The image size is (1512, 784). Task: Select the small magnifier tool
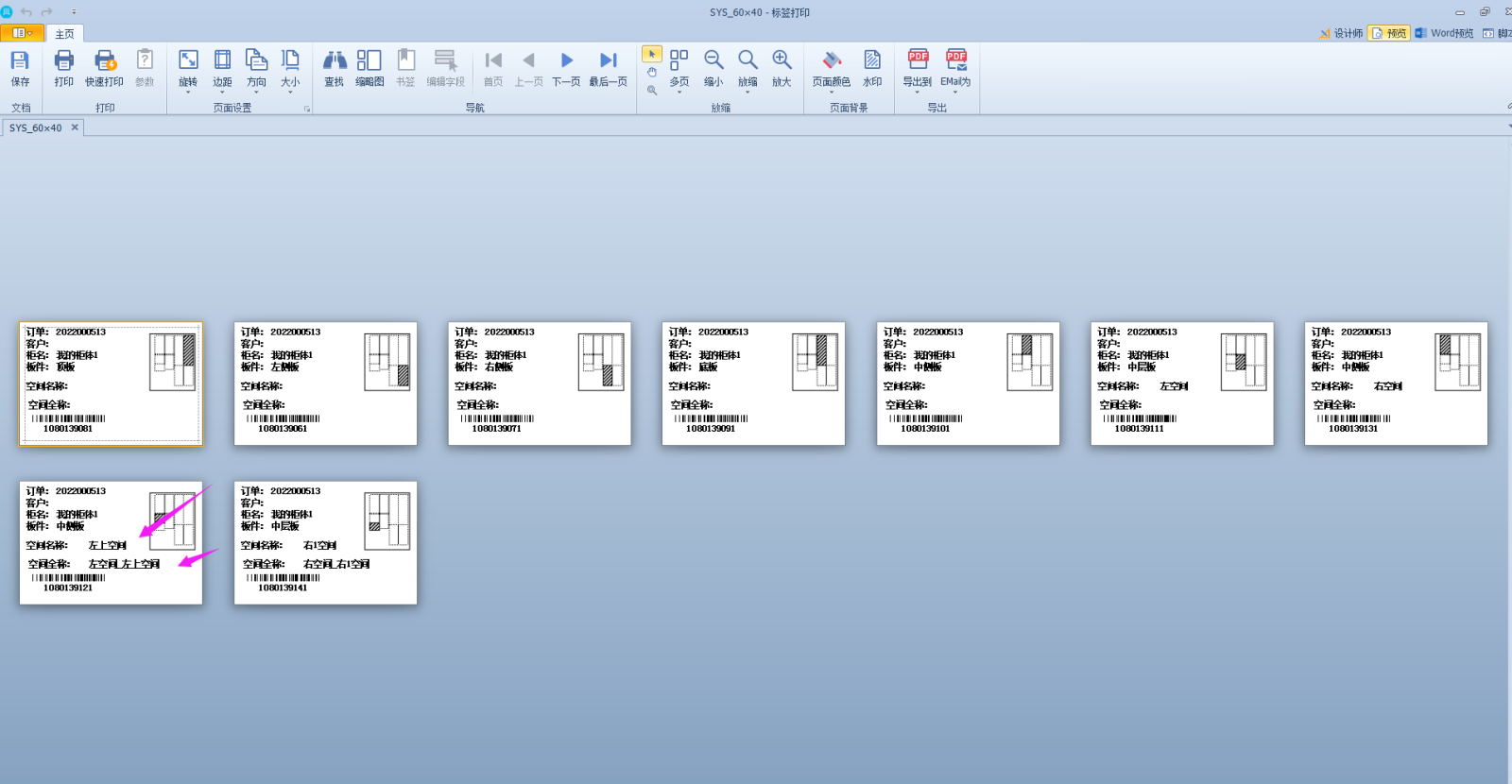tap(652, 90)
